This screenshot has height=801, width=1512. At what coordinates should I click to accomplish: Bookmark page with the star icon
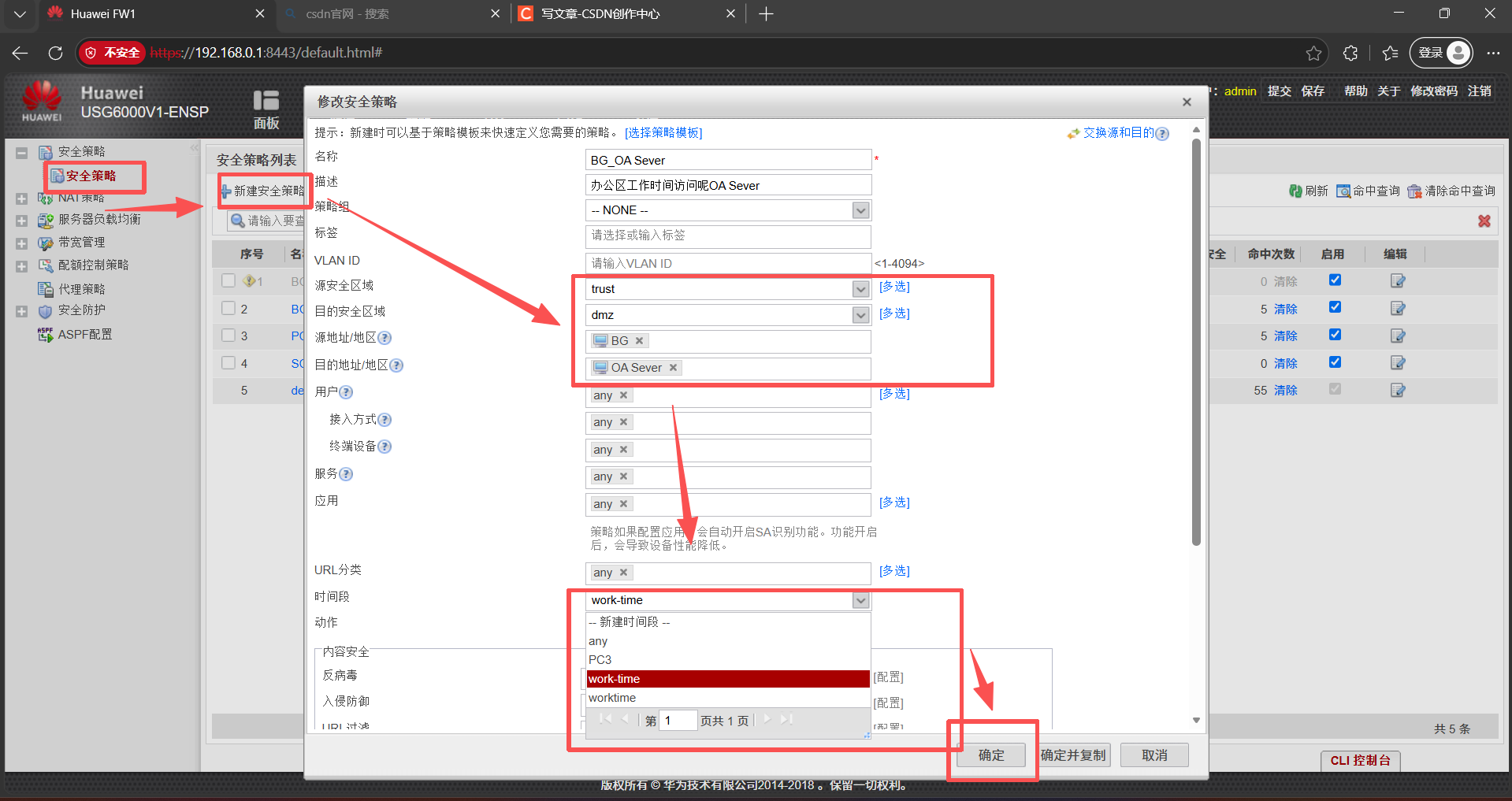[x=1313, y=53]
